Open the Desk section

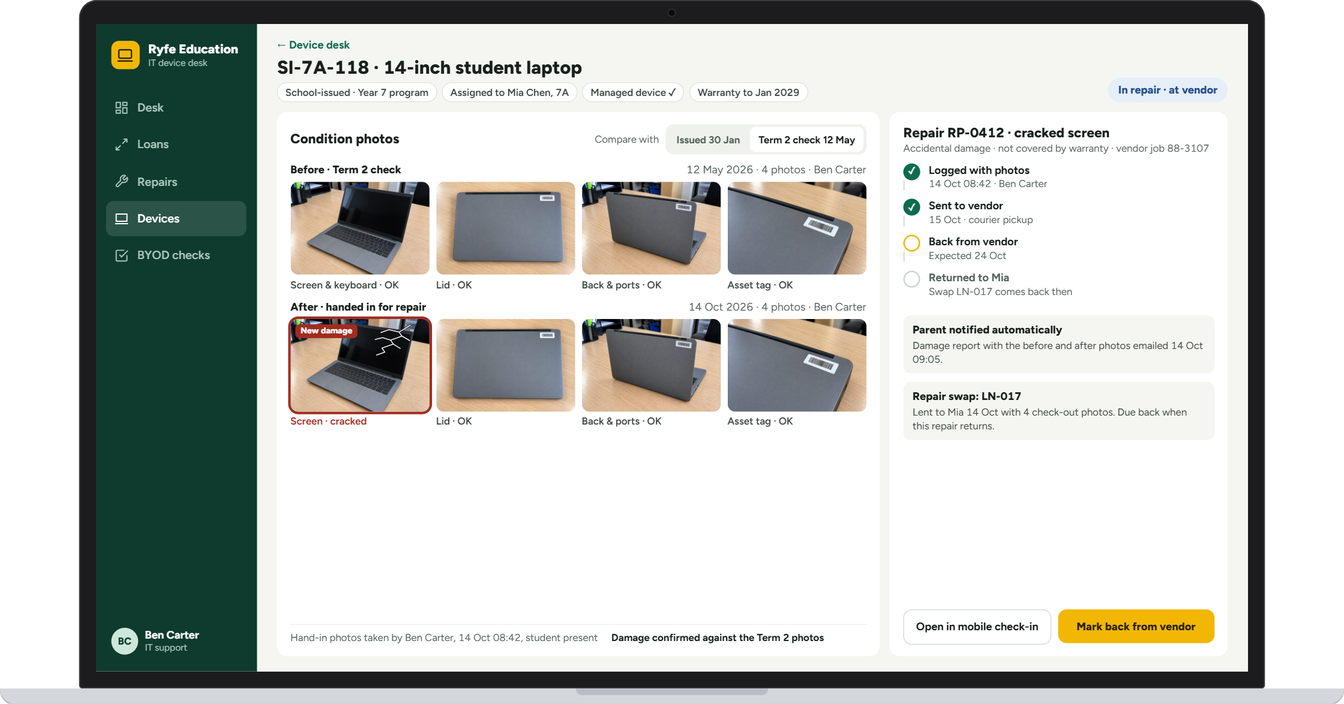tap(176, 107)
